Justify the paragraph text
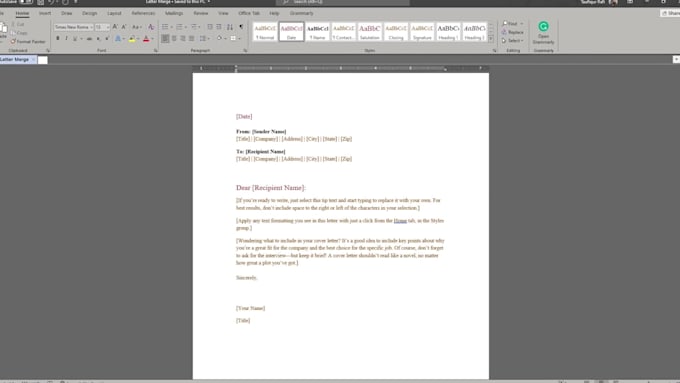Screen dimensions: 680x383 (x=192, y=39)
